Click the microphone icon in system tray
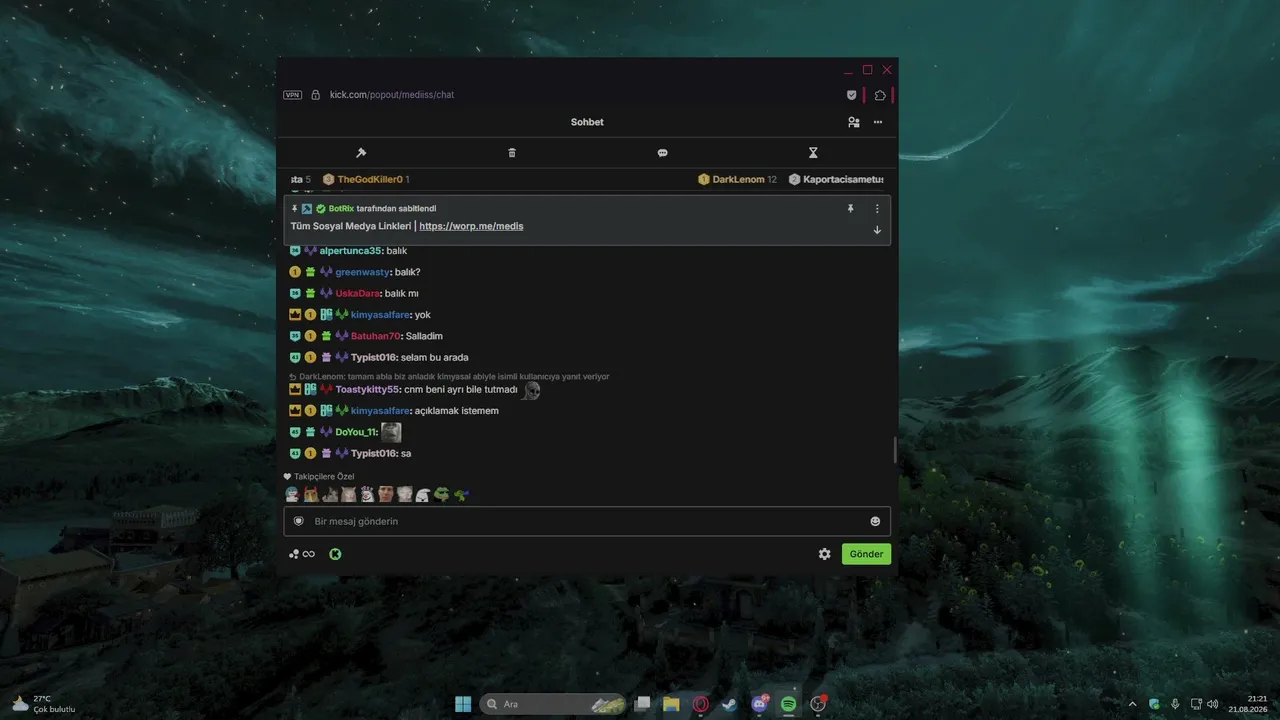Screen dimensions: 1280x720 pos(1175,704)
